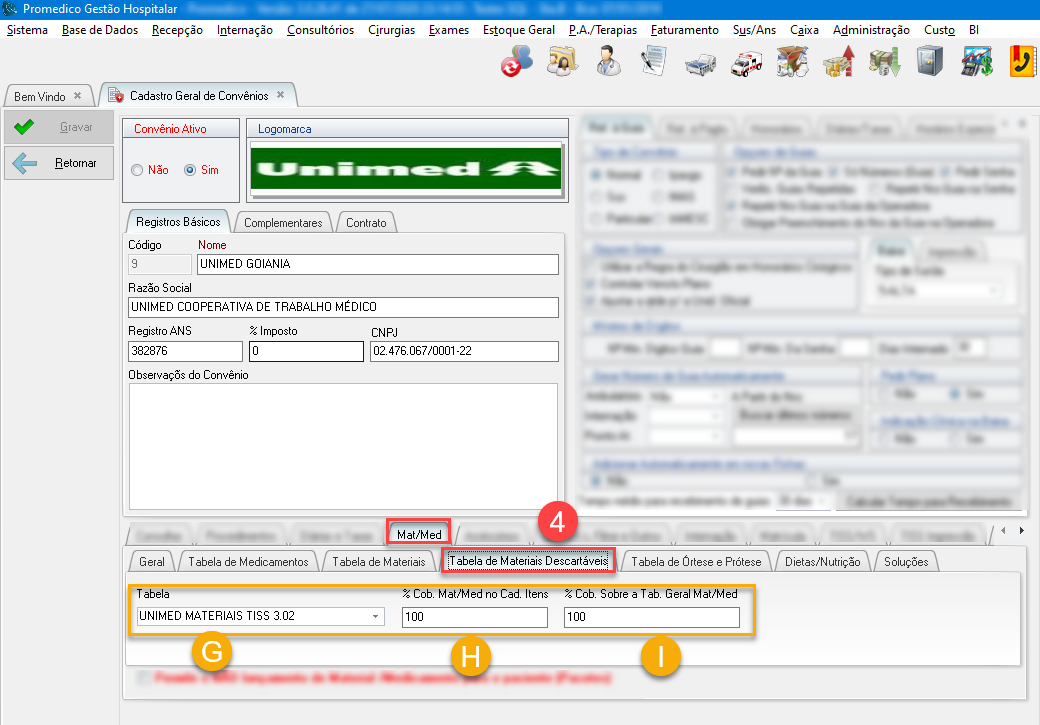Open the Contrato tab
The height and width of the screenshot is (725, 1040).
click(x=366, y=223)
